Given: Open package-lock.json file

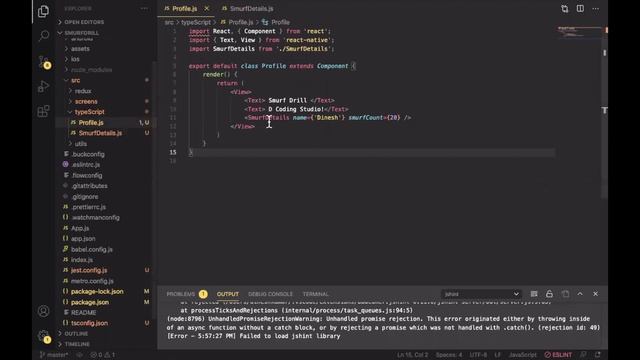Looking at the screenshot, I should click(x=97, y=291).
